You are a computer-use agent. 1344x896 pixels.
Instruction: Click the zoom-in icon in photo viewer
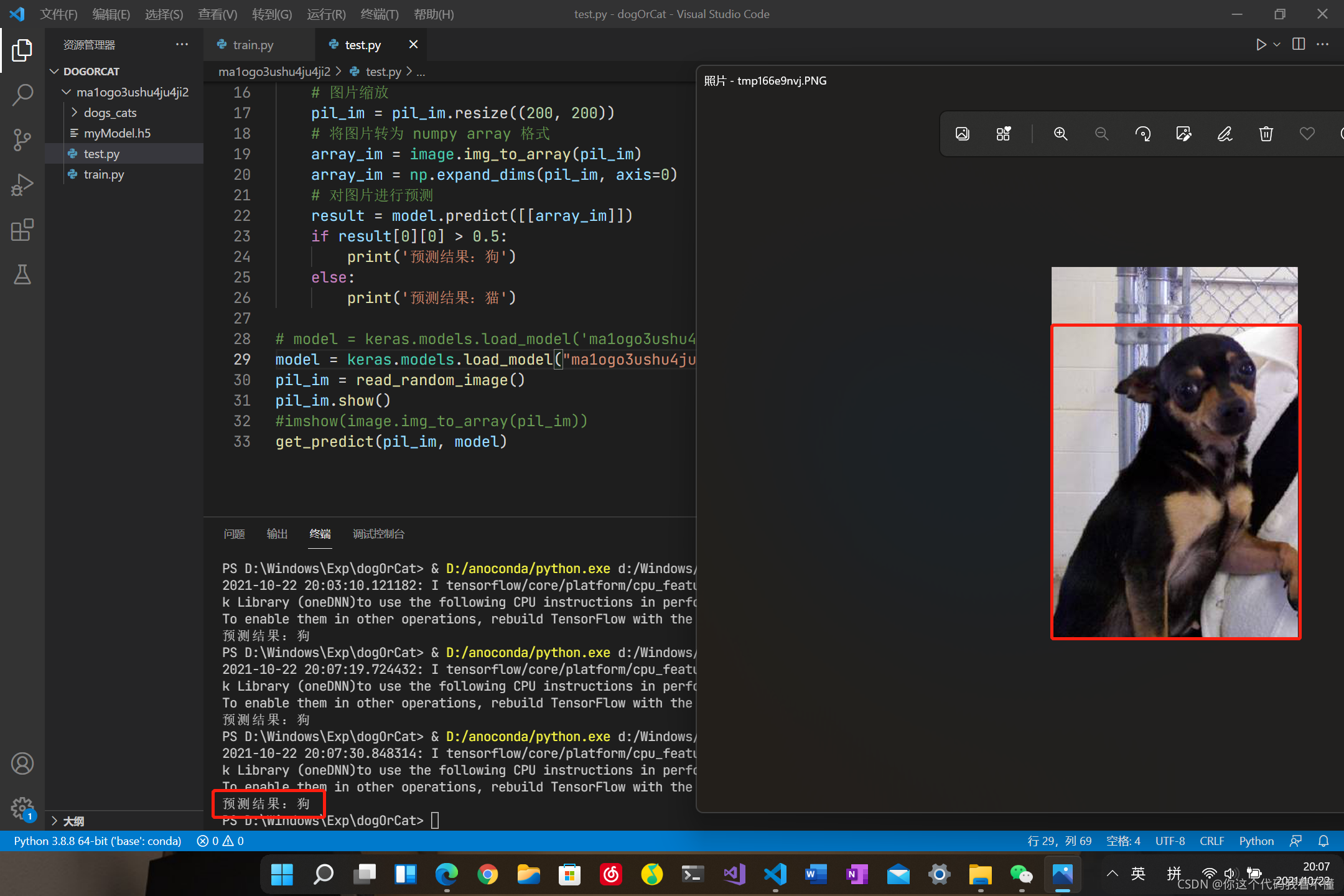(x=1061, y=134)
